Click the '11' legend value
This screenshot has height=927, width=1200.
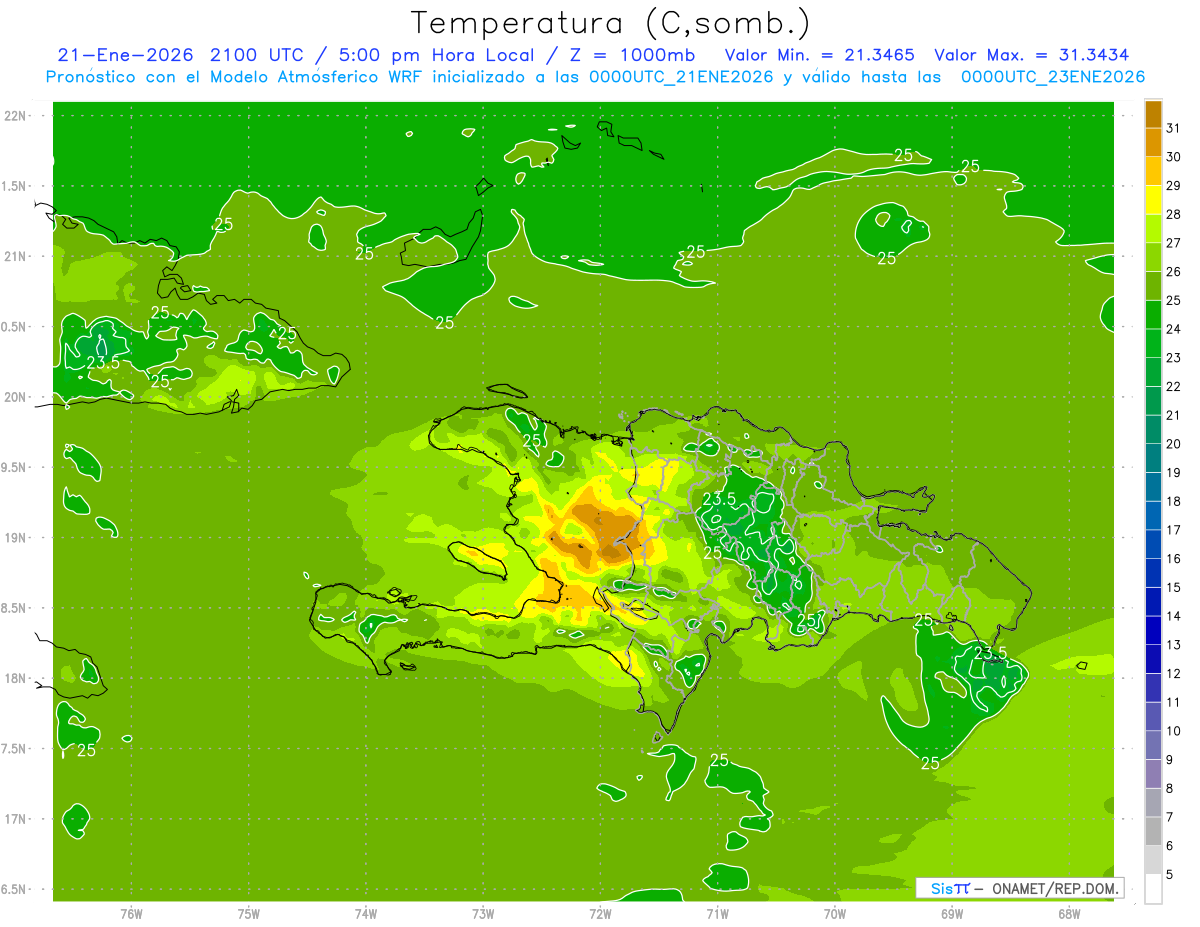click(1173, 702)
